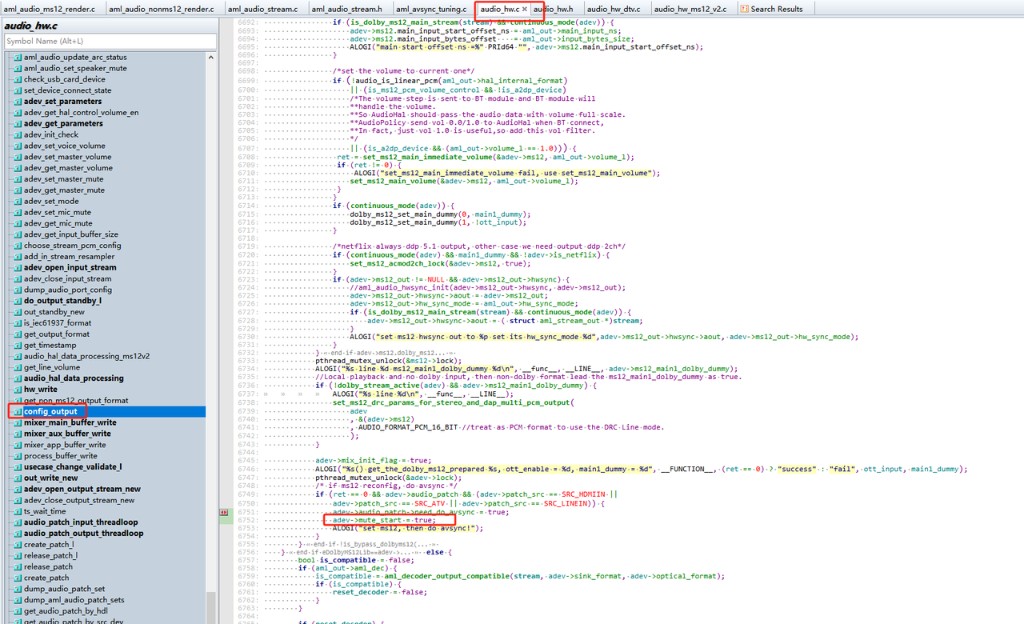Click the function icon beside adev_get_hal_control_volume_en
The width and height of the screenshot is (1024, 624).
[18, 113]
